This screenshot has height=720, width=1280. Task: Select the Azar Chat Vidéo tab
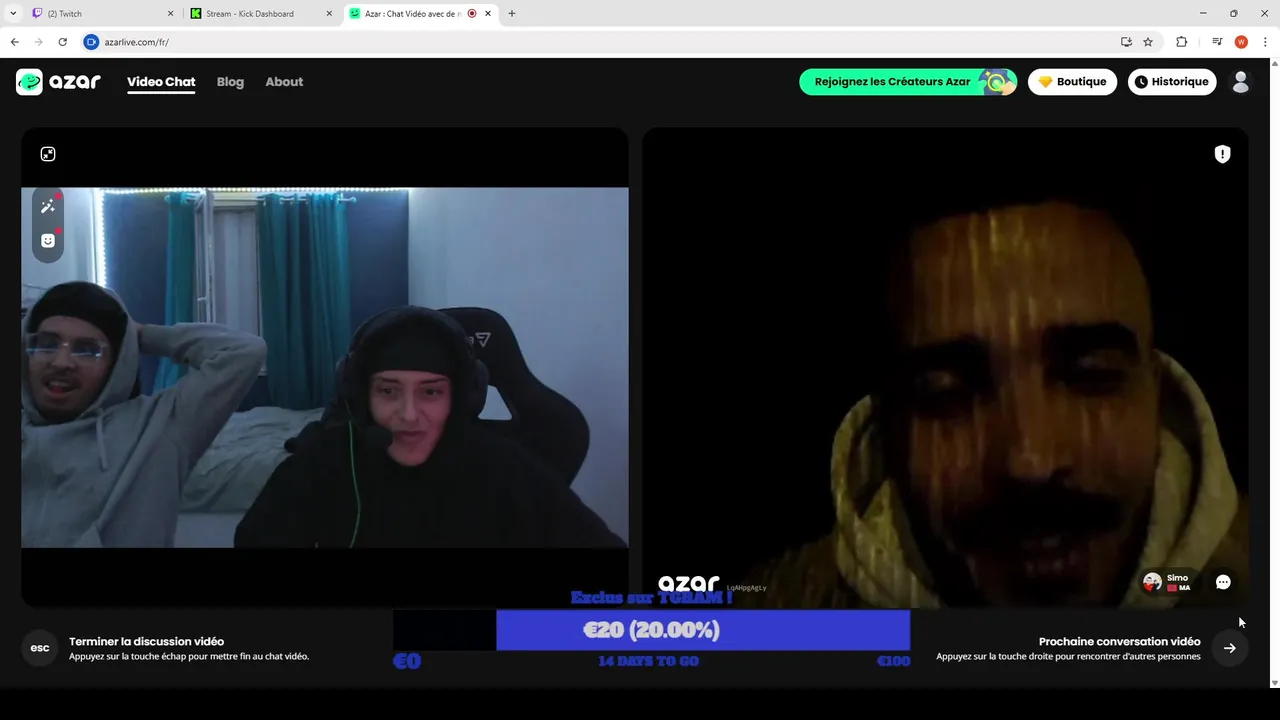(420, 14)
